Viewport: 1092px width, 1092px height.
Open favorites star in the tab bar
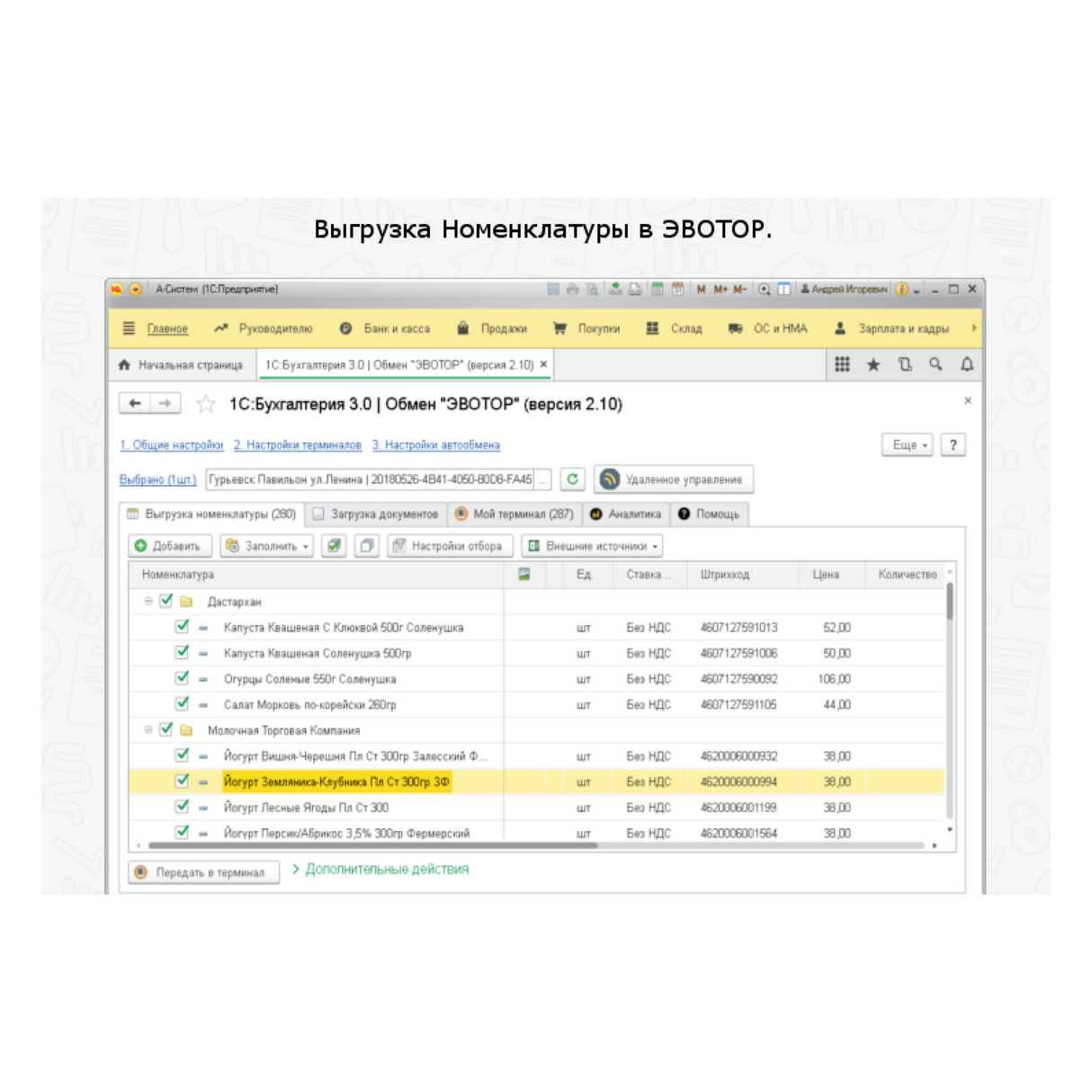[x=873, y=364]
